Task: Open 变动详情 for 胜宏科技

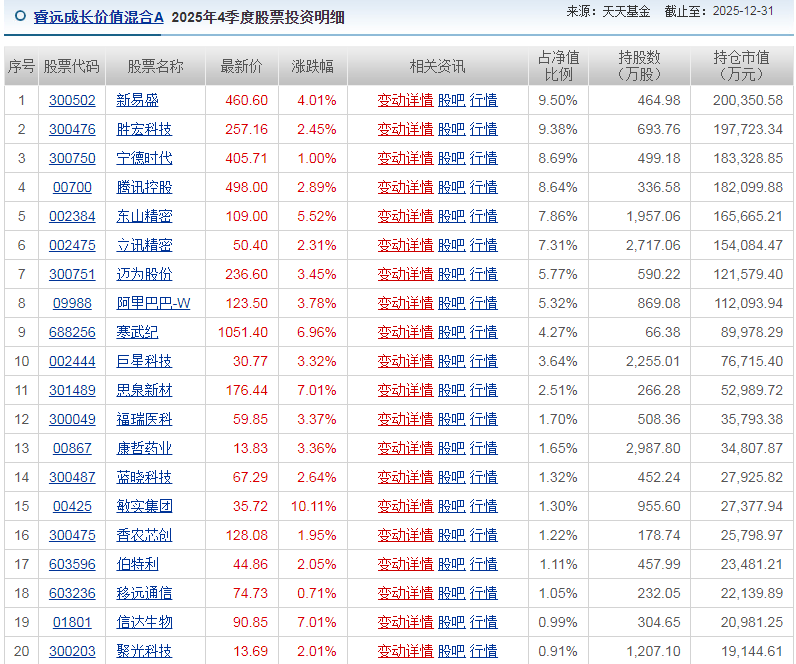Action: click(405, 129)
